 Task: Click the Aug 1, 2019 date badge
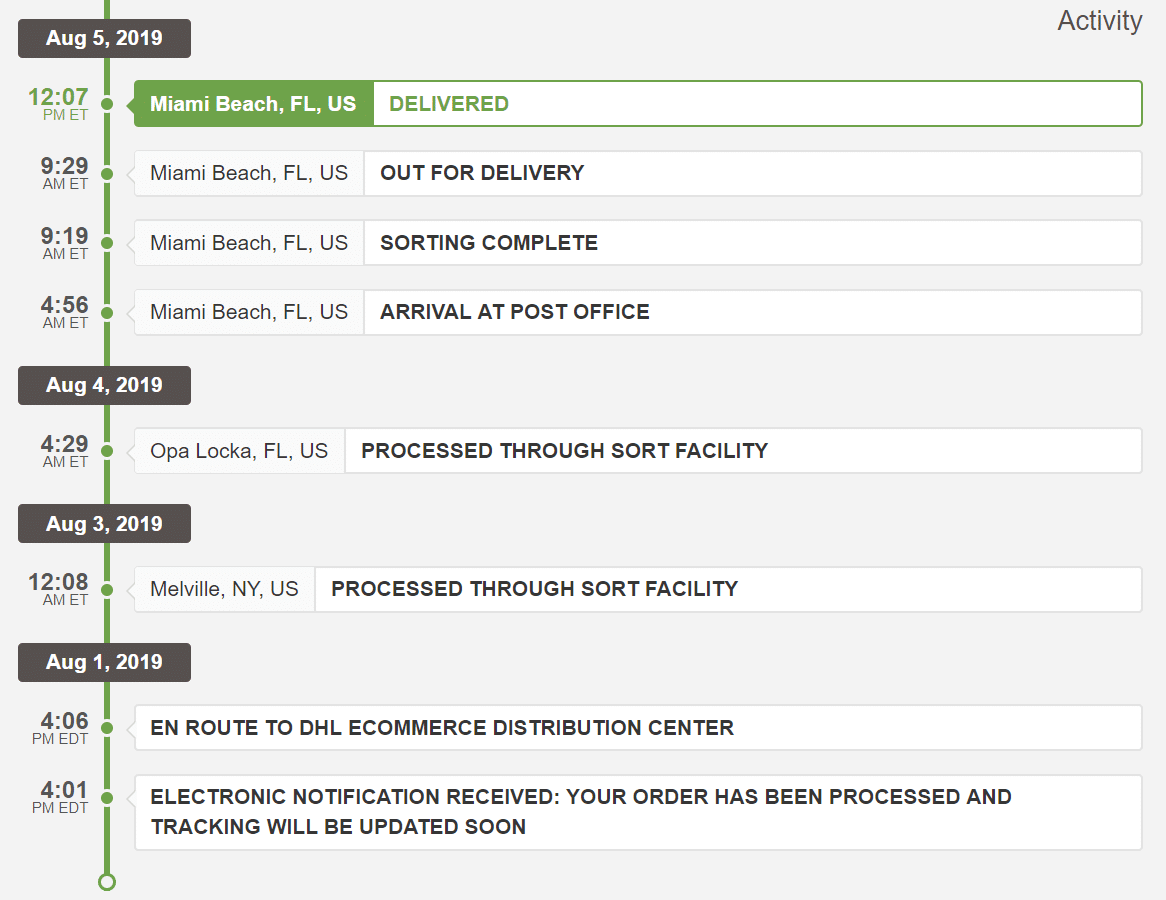point(104,662)
